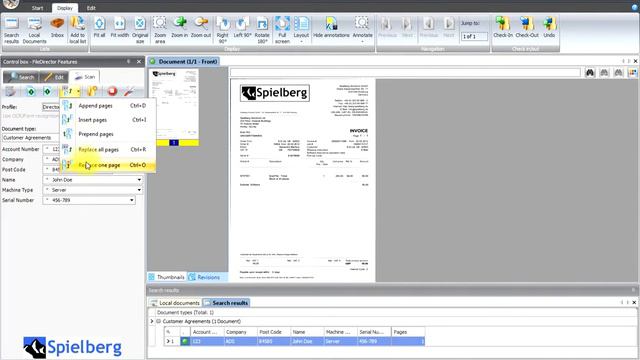640x360 pixels.
Task: Activate the Zoom area tool
Action: tap(160, 30)
